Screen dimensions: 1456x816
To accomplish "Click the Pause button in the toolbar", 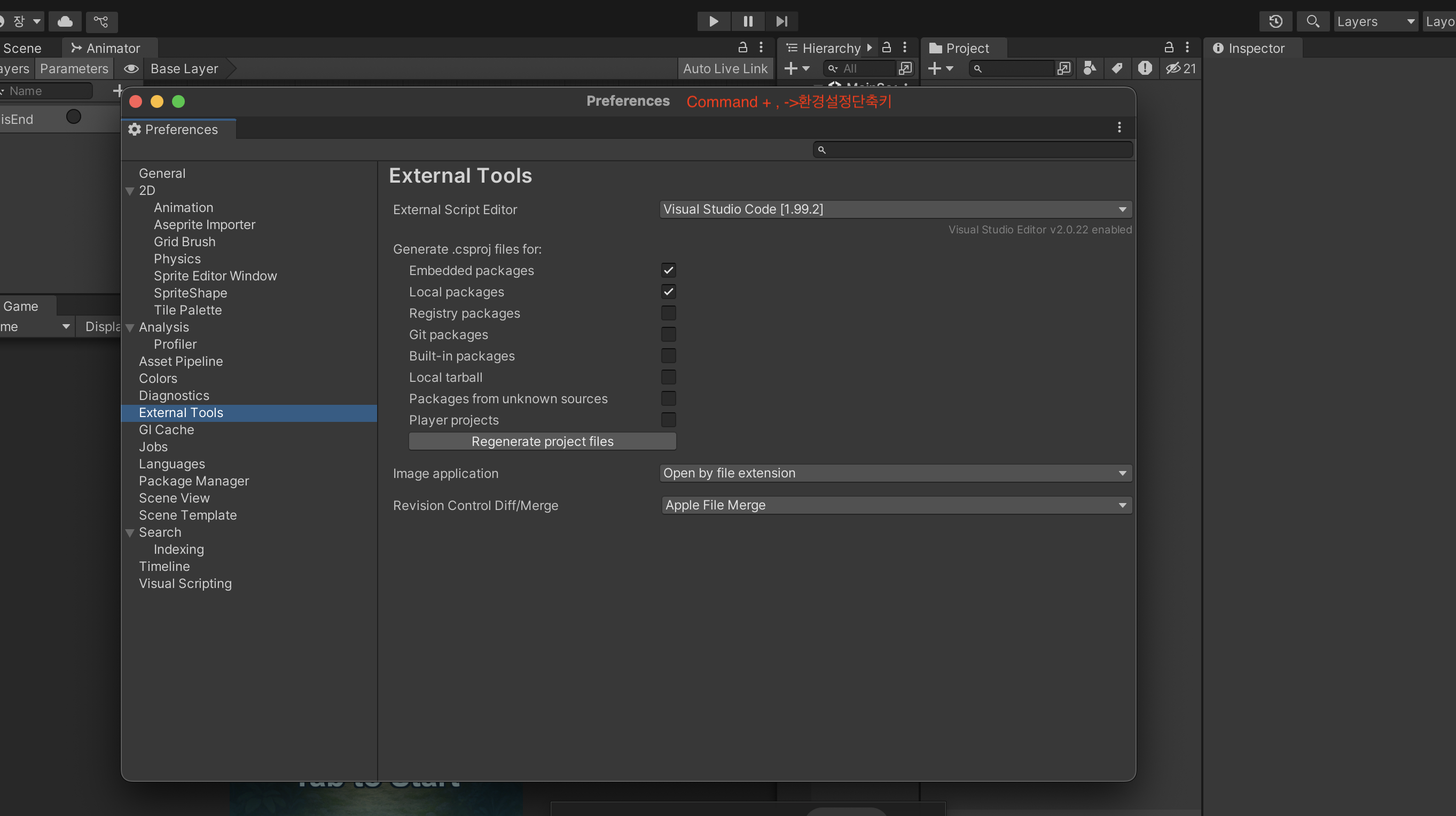I will [x=748, y=21].
